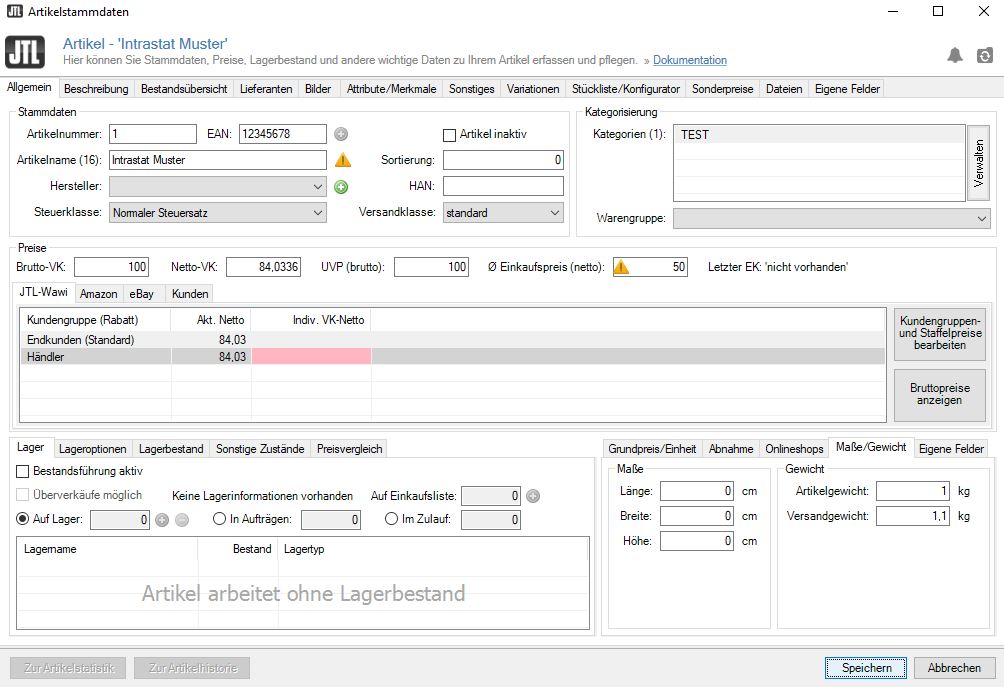
Task: Expand the Versandklasse dropdown
Action: click(503, 213)
